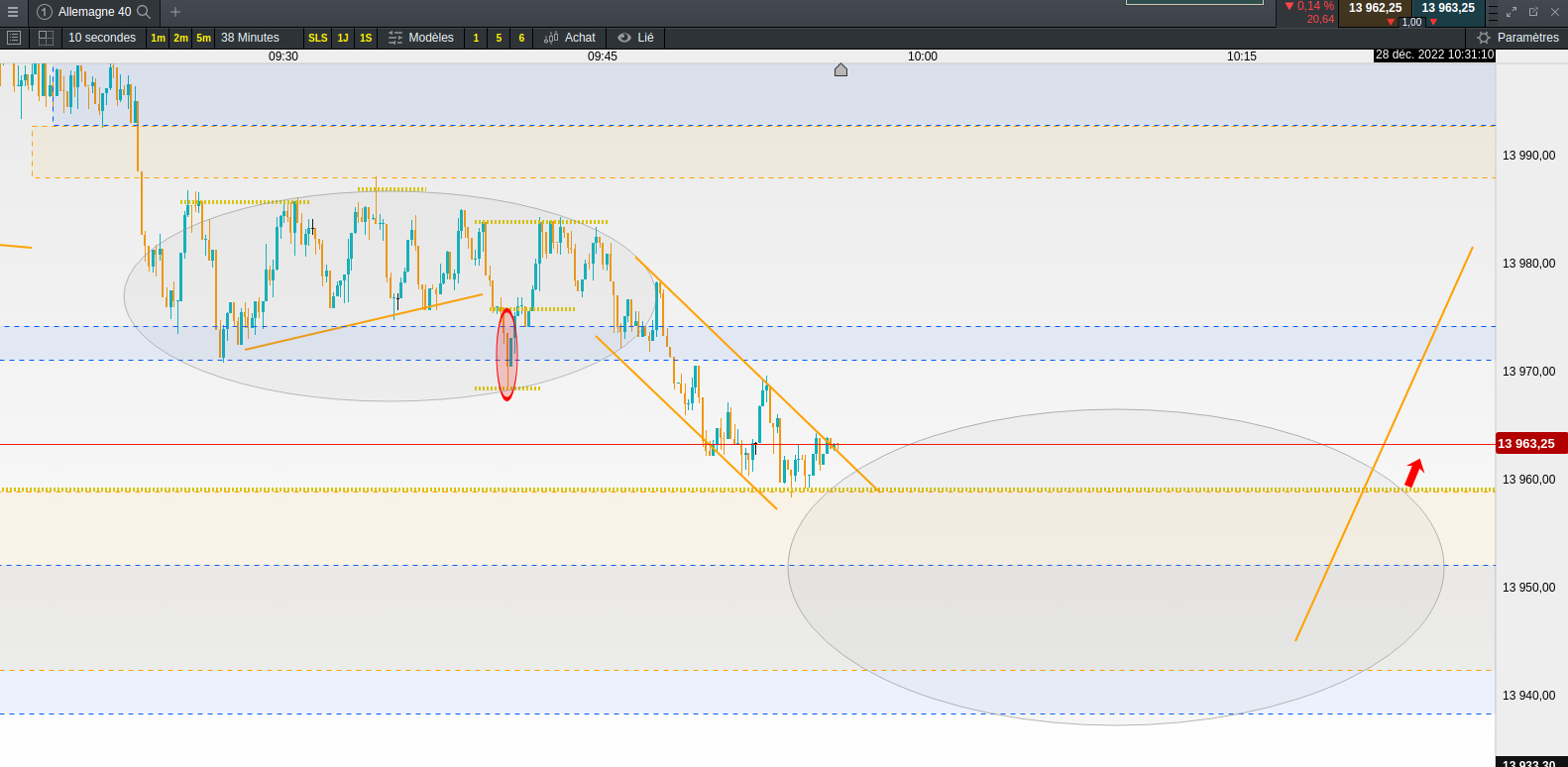The width and height of the screenshot is (1568, 767).
Task: Click the -0,14 % daily change value
Action: (1309, 6)
